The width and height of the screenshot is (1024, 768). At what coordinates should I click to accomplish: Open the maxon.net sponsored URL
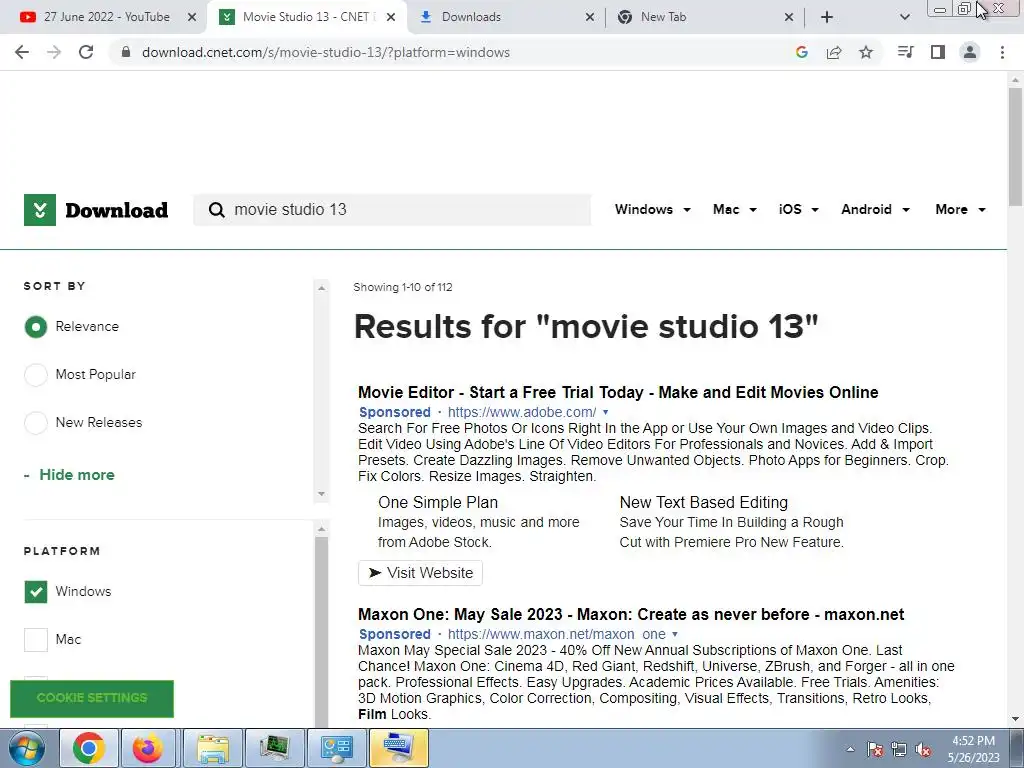pos(556,634)
